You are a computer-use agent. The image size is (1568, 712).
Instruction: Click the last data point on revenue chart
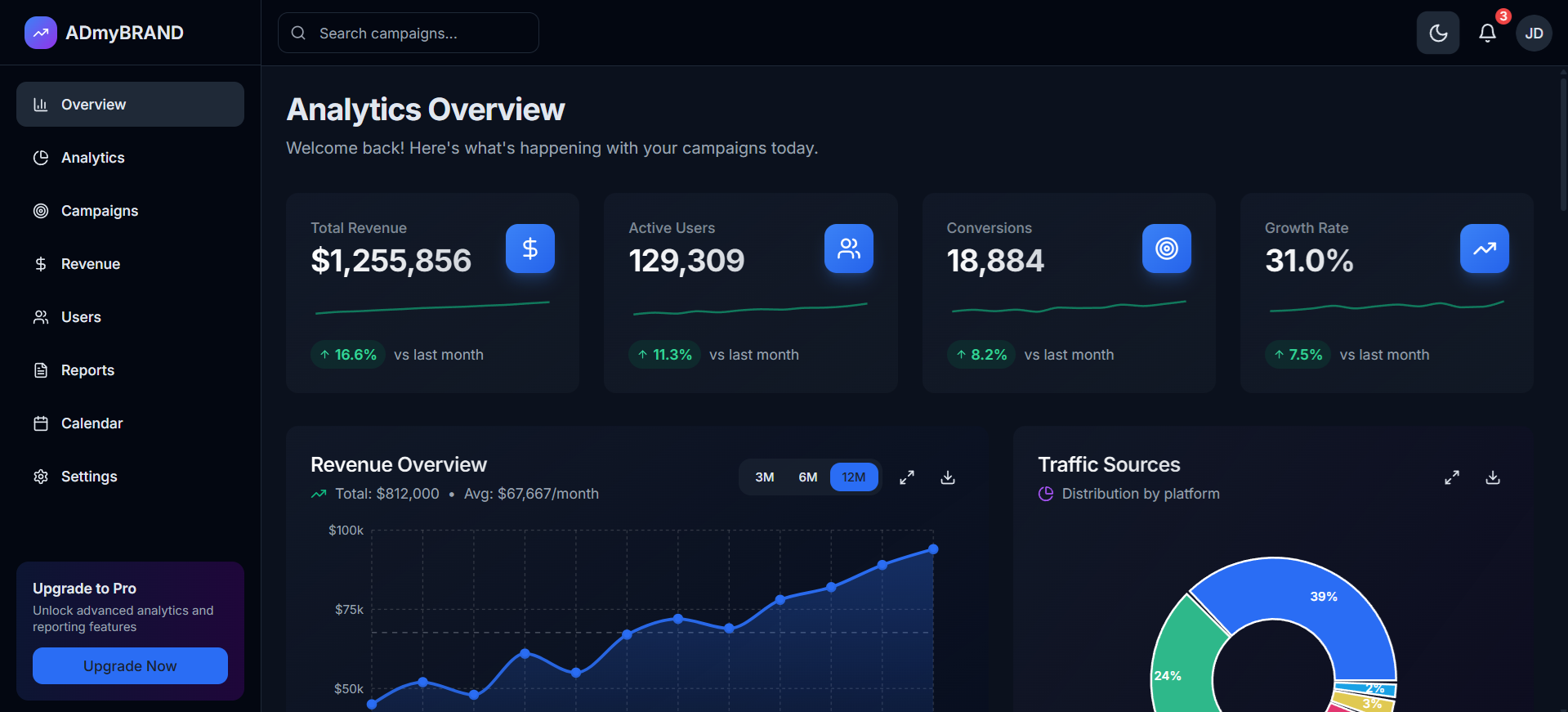coord(933,549)
